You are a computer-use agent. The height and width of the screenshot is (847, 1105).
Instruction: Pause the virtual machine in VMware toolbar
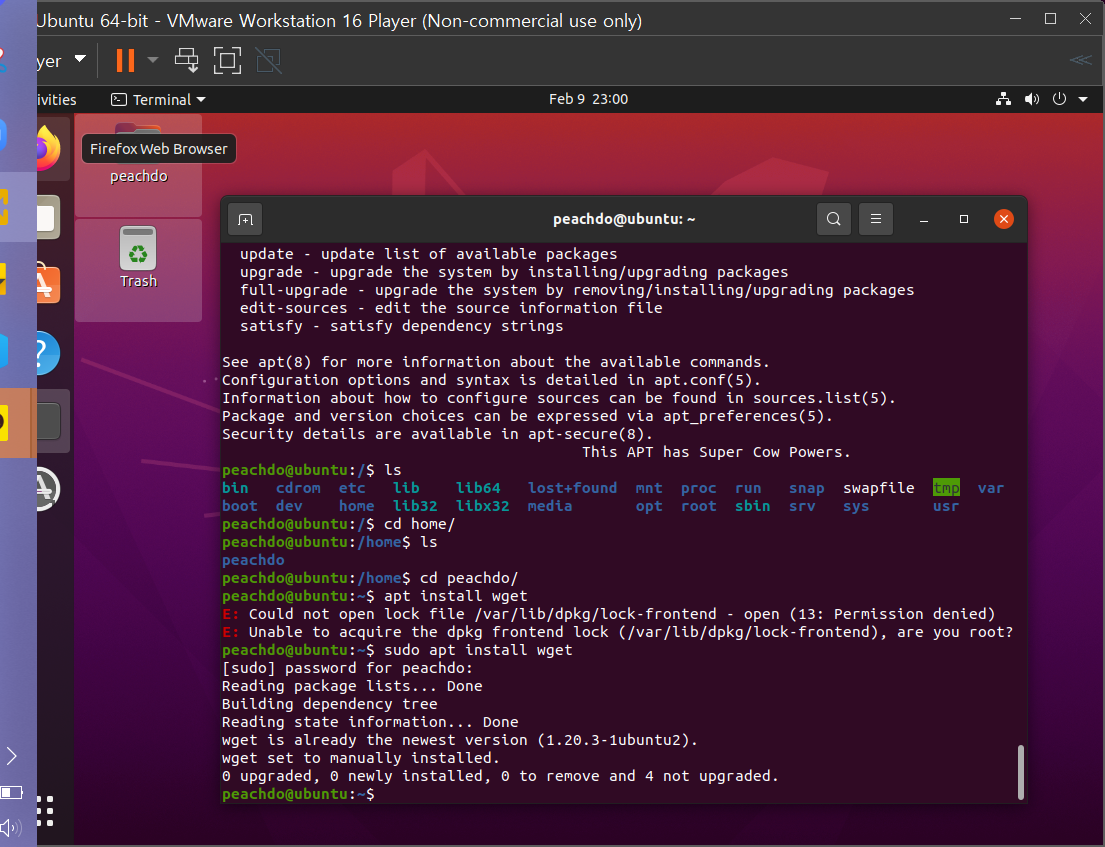click(125, 61)
